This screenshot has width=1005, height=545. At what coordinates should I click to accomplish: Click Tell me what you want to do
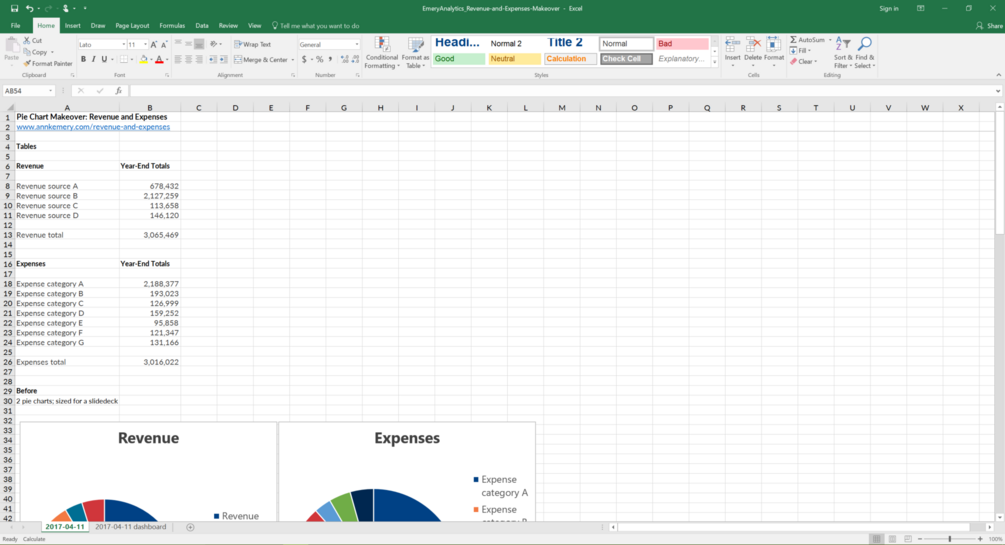[315, 26]
